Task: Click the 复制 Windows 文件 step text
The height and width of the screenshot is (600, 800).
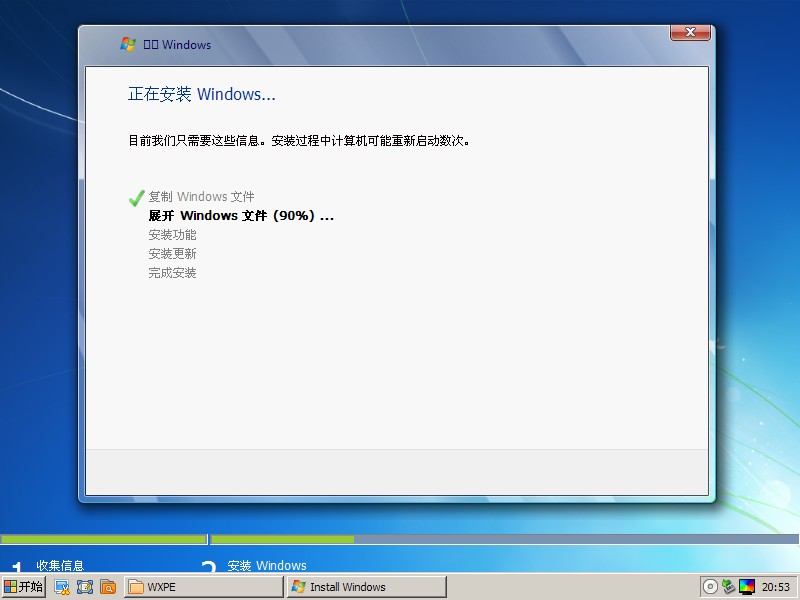Action: (201, 196)
